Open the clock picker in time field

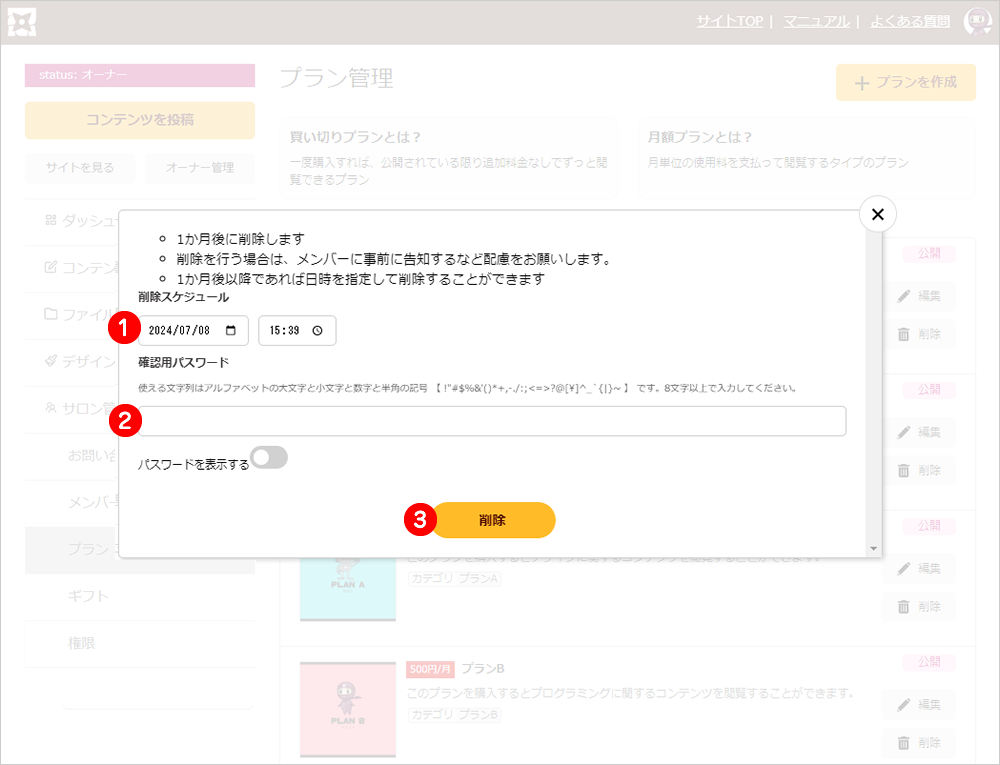[318, 331]
